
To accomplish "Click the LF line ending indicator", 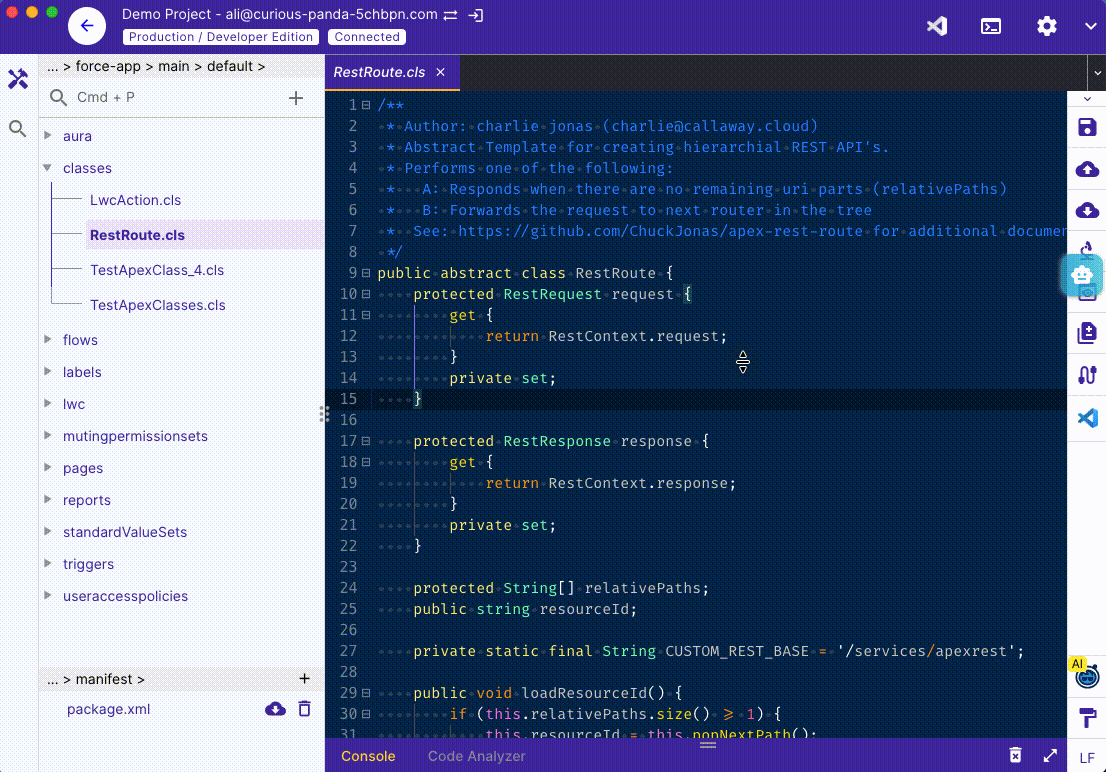I will click(1087, 758).
